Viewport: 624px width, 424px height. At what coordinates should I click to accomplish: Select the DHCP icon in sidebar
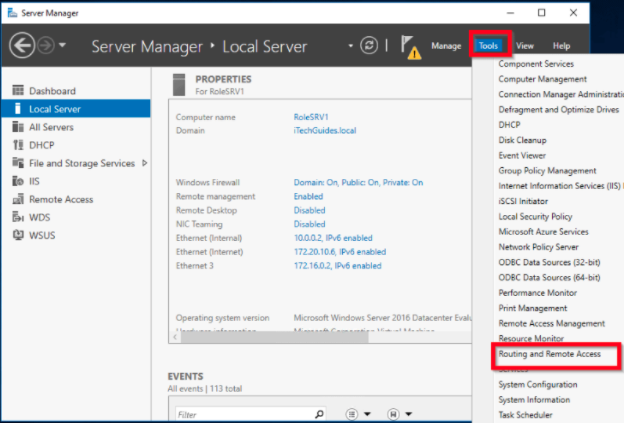(17, 145)
